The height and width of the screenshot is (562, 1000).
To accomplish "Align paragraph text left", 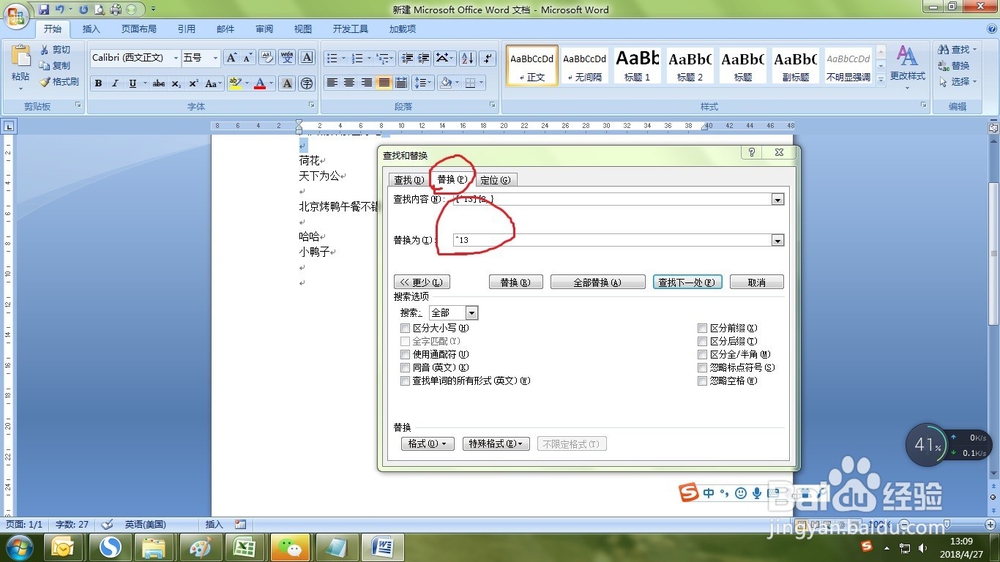I will point(332,83).
